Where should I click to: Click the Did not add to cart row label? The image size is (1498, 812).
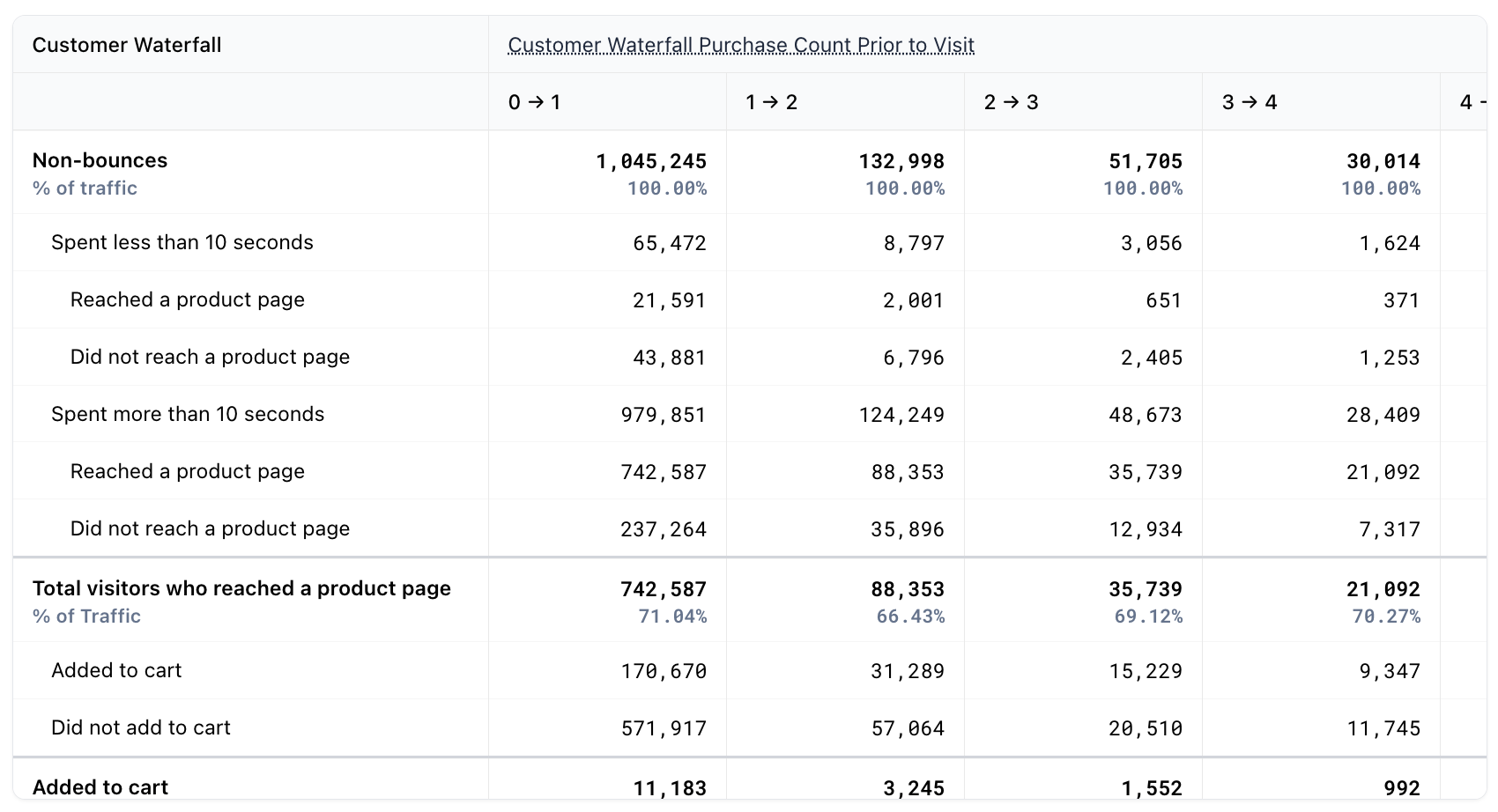pyautogui.click(x=140, y=727)
